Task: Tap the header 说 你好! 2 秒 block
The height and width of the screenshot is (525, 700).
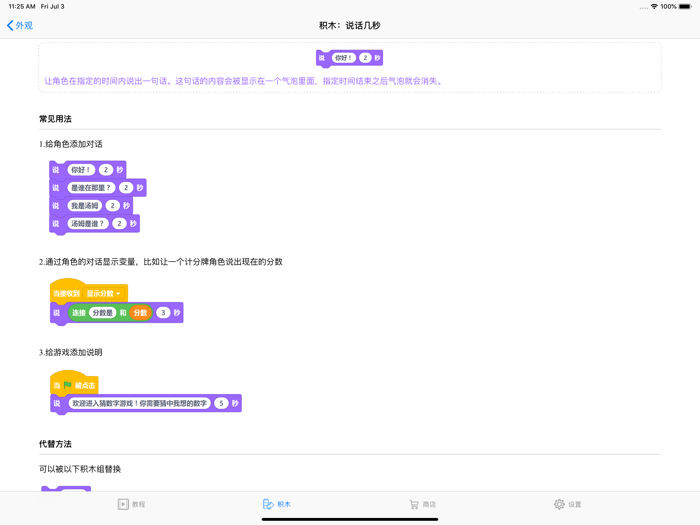Action: [349, 58]
